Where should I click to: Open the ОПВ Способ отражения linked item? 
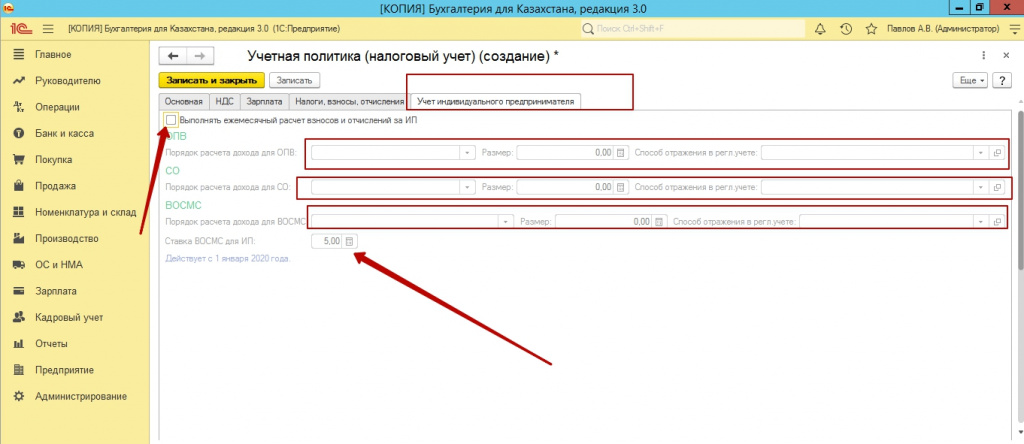click(x=997, y=153)
